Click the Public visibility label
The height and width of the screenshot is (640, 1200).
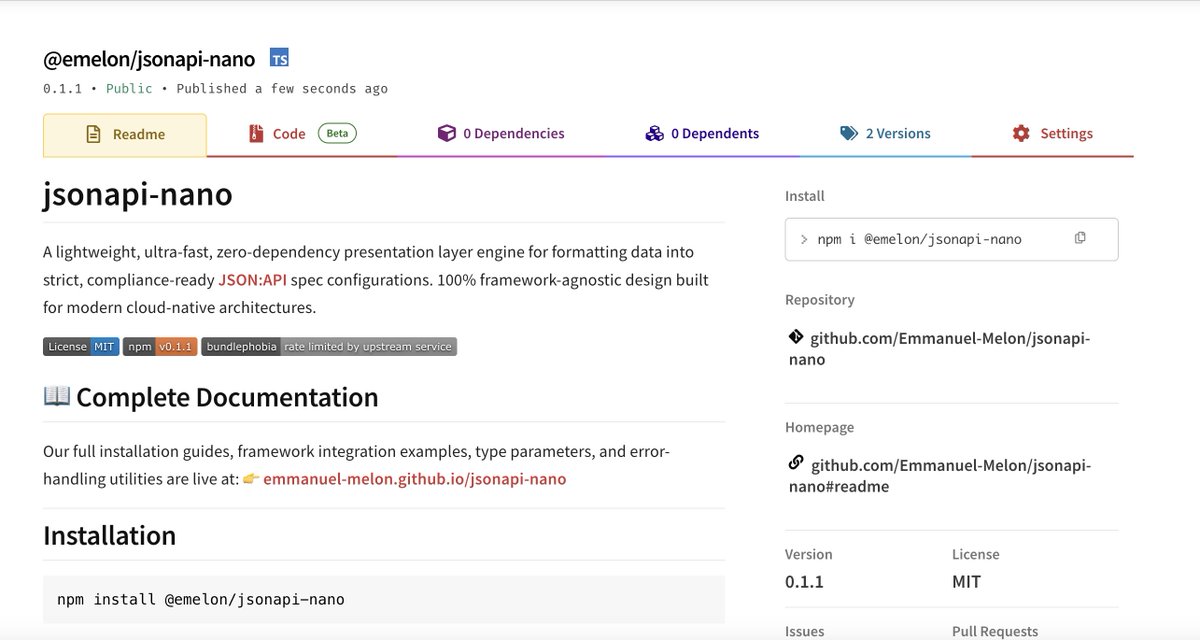pyautogui.click(x=129, y=89)
